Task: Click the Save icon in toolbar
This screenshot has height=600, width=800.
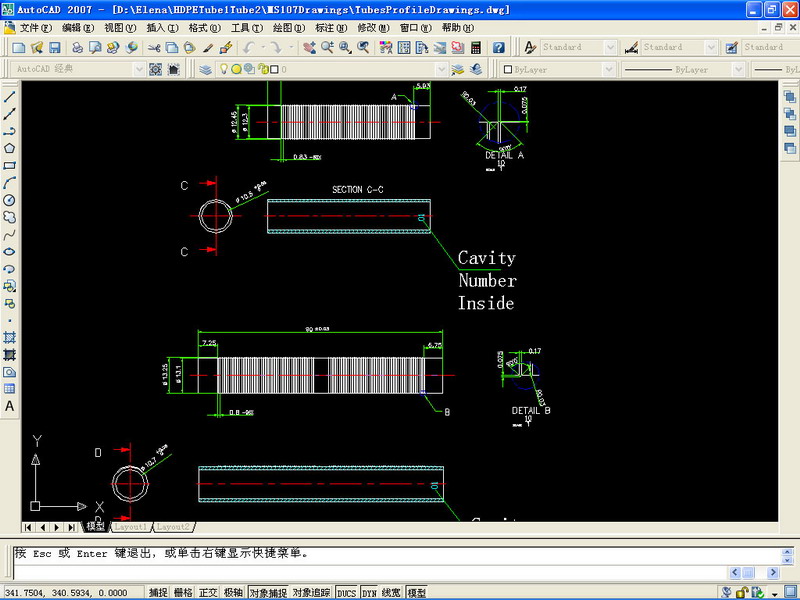Action: 54,47
